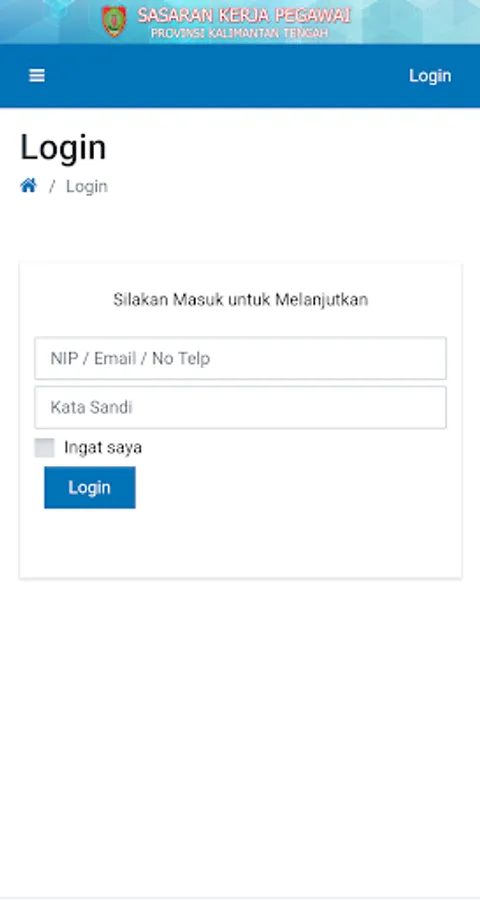Tick the Ingat saya checkbox

point(44,448)
